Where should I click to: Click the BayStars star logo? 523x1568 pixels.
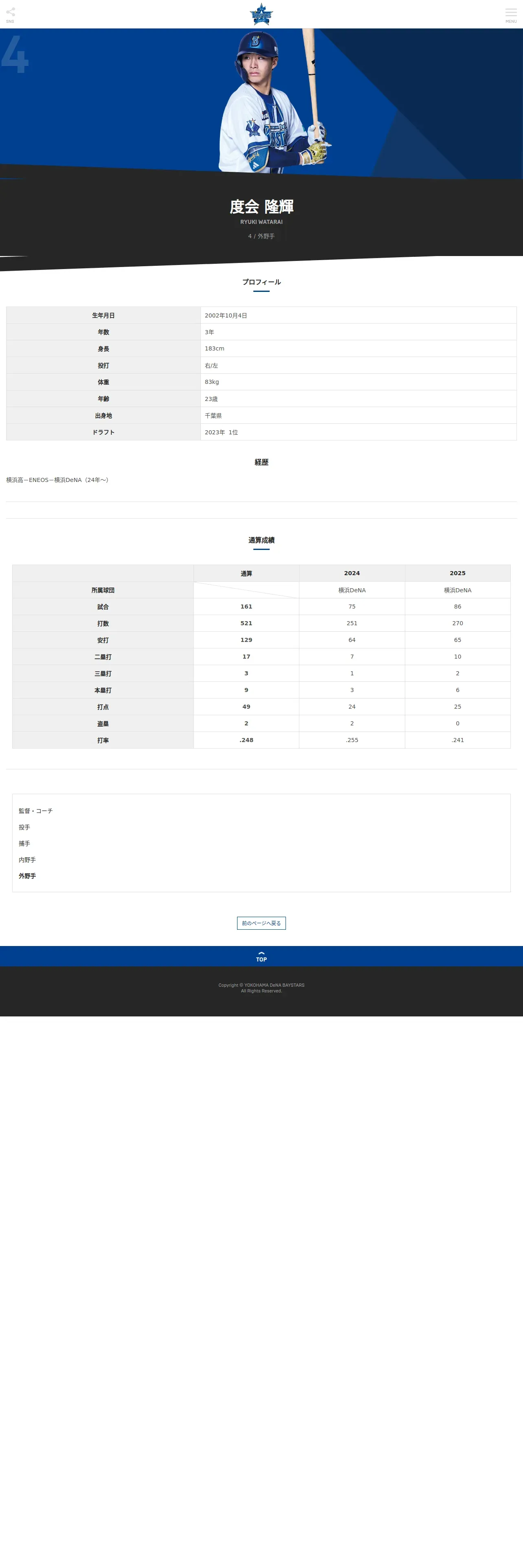[x=261, y=14]
